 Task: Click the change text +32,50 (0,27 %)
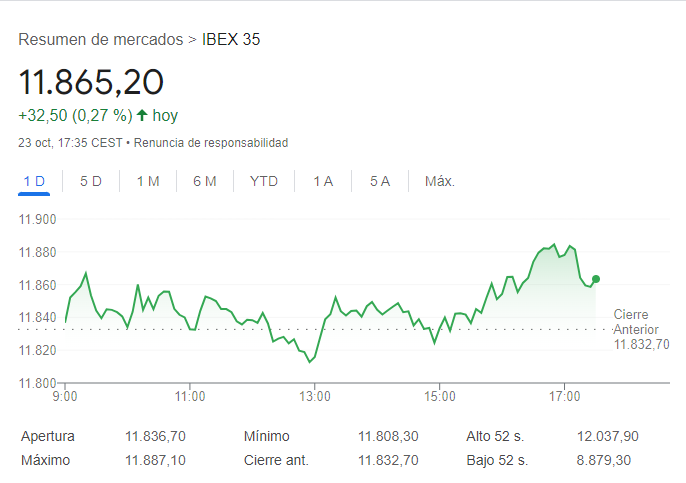click(75, 116)
